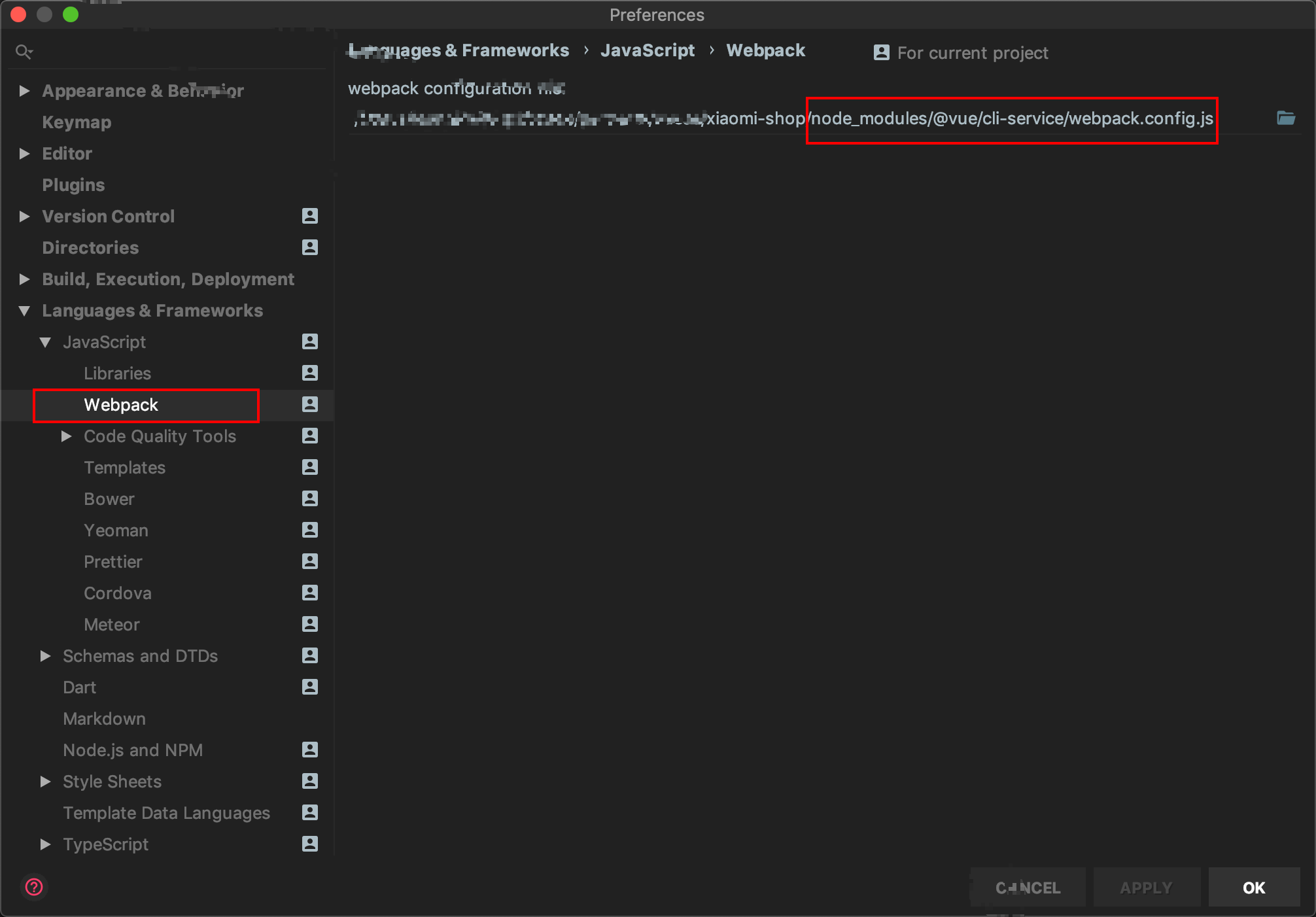Collapse the Languages & Frameworks section
The height and width of the screenshot is (917, 1316).
click(x=24, y=311)
